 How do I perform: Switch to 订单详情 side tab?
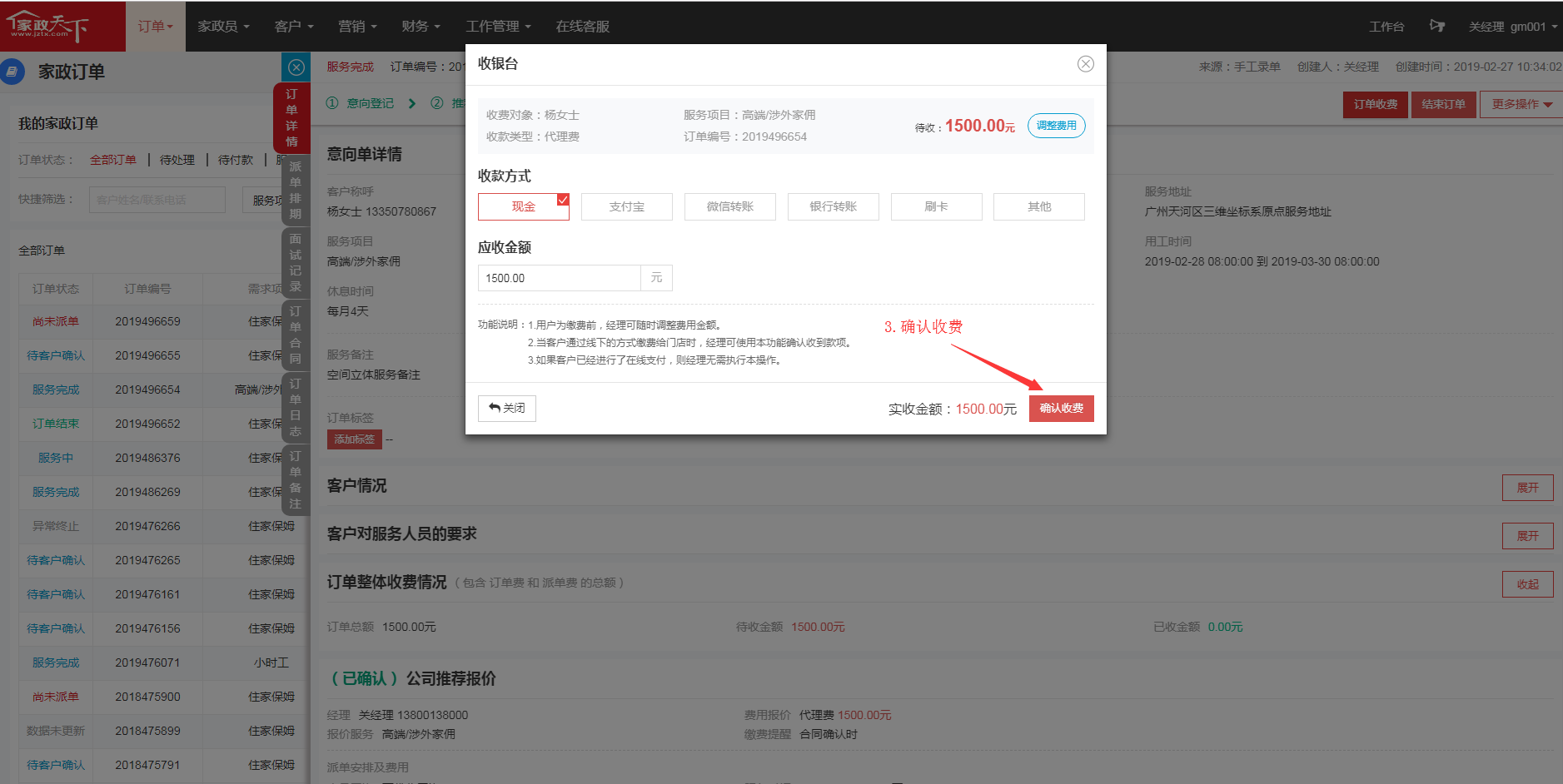291,118
